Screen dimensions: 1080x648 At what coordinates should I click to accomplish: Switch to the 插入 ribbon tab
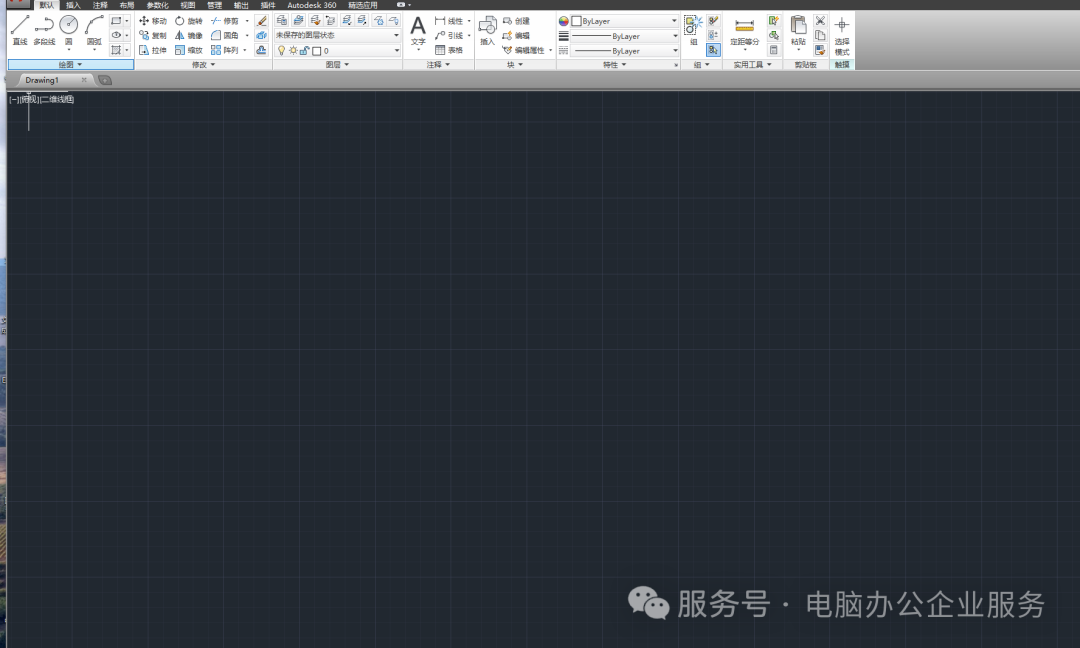tap(73, 5)
